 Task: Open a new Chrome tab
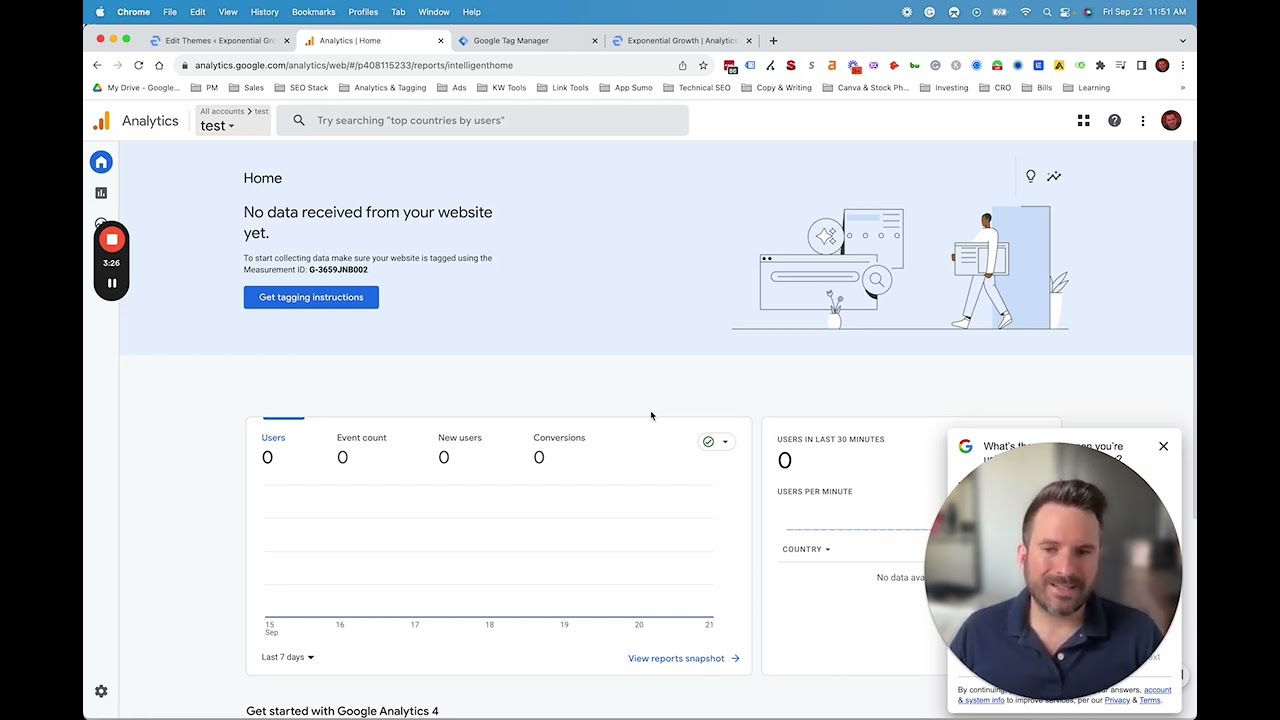coord(773,41)
